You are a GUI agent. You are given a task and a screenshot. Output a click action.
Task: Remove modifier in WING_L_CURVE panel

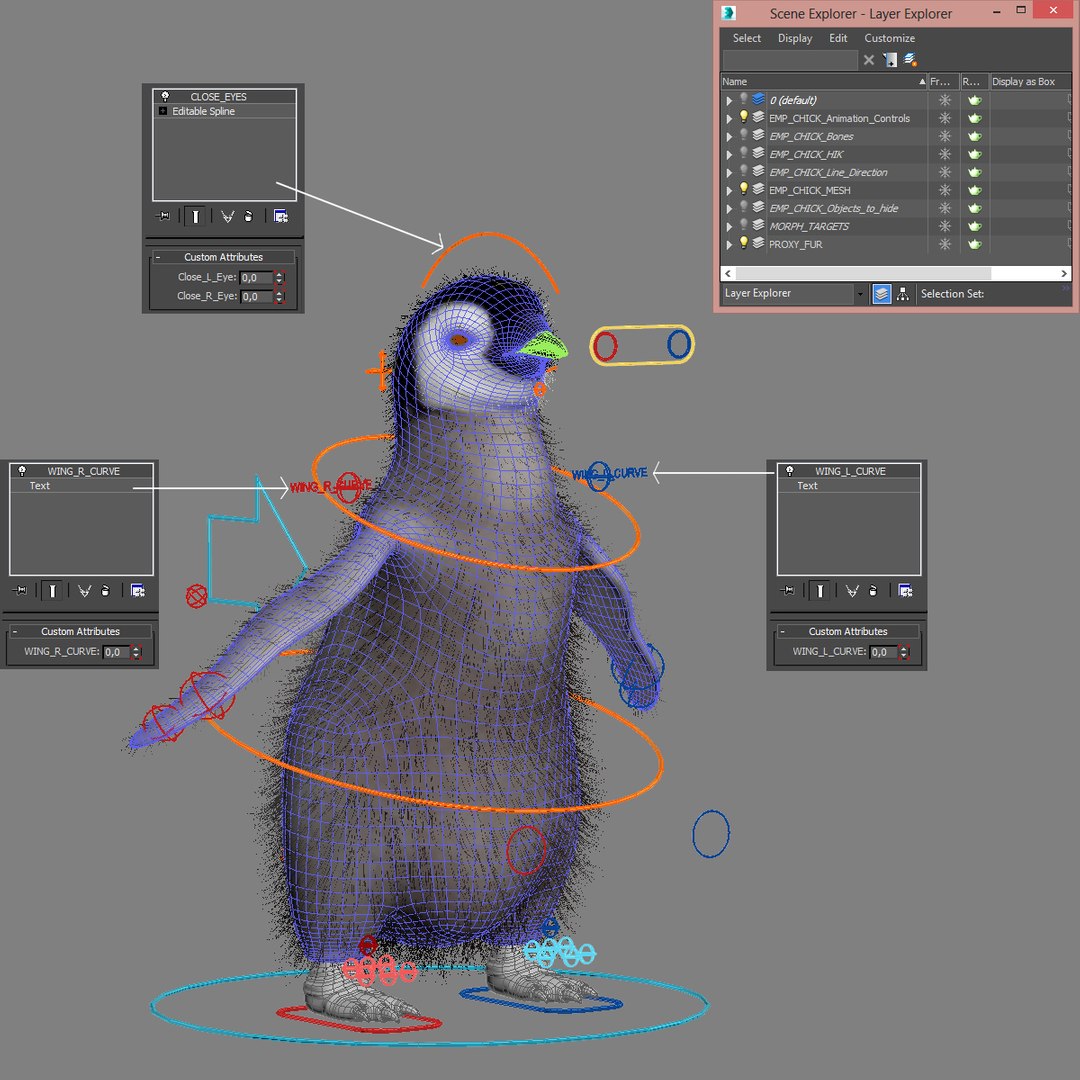873,590
